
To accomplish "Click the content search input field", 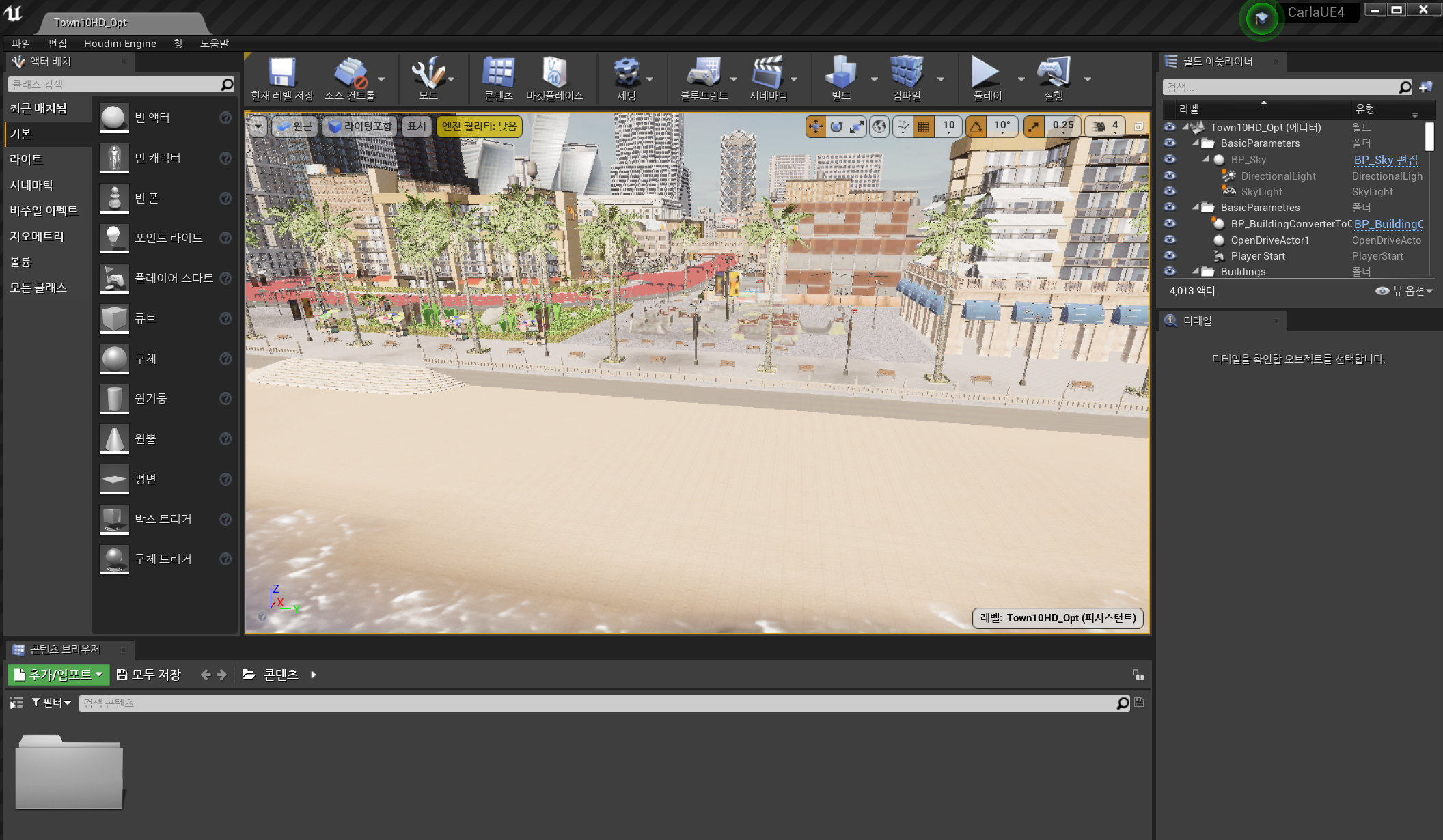I will tap(598, 703).
